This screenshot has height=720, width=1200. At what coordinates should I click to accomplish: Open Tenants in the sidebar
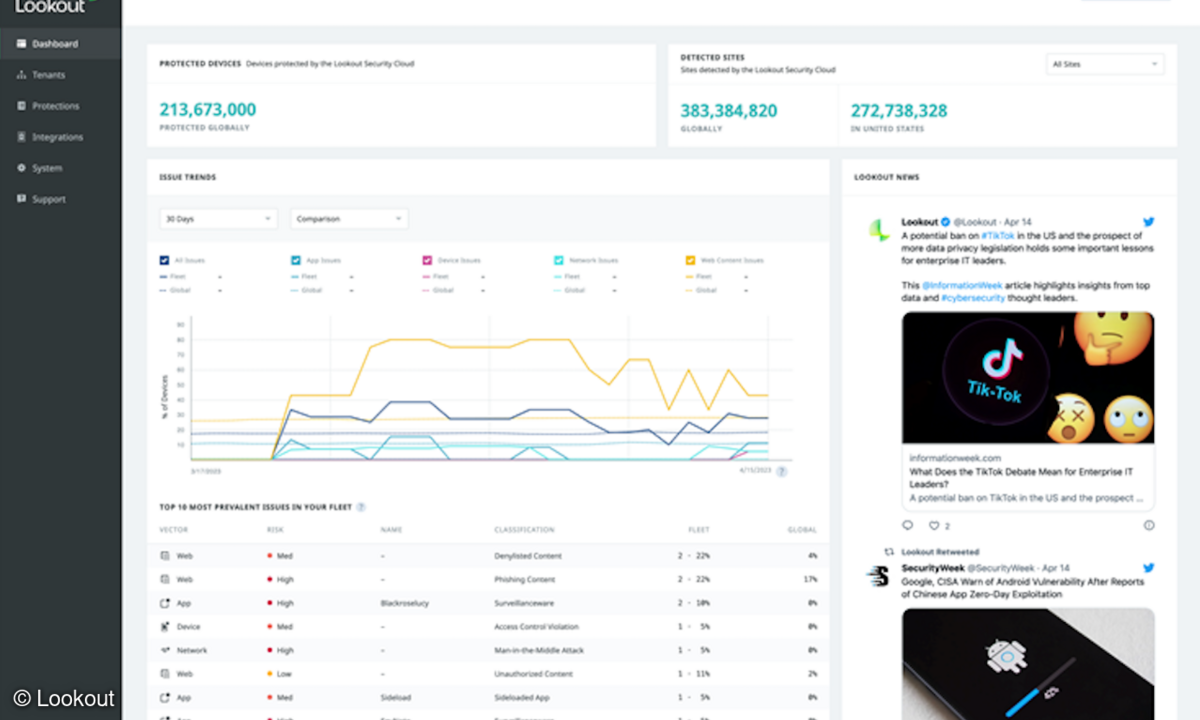coord(60,75)
